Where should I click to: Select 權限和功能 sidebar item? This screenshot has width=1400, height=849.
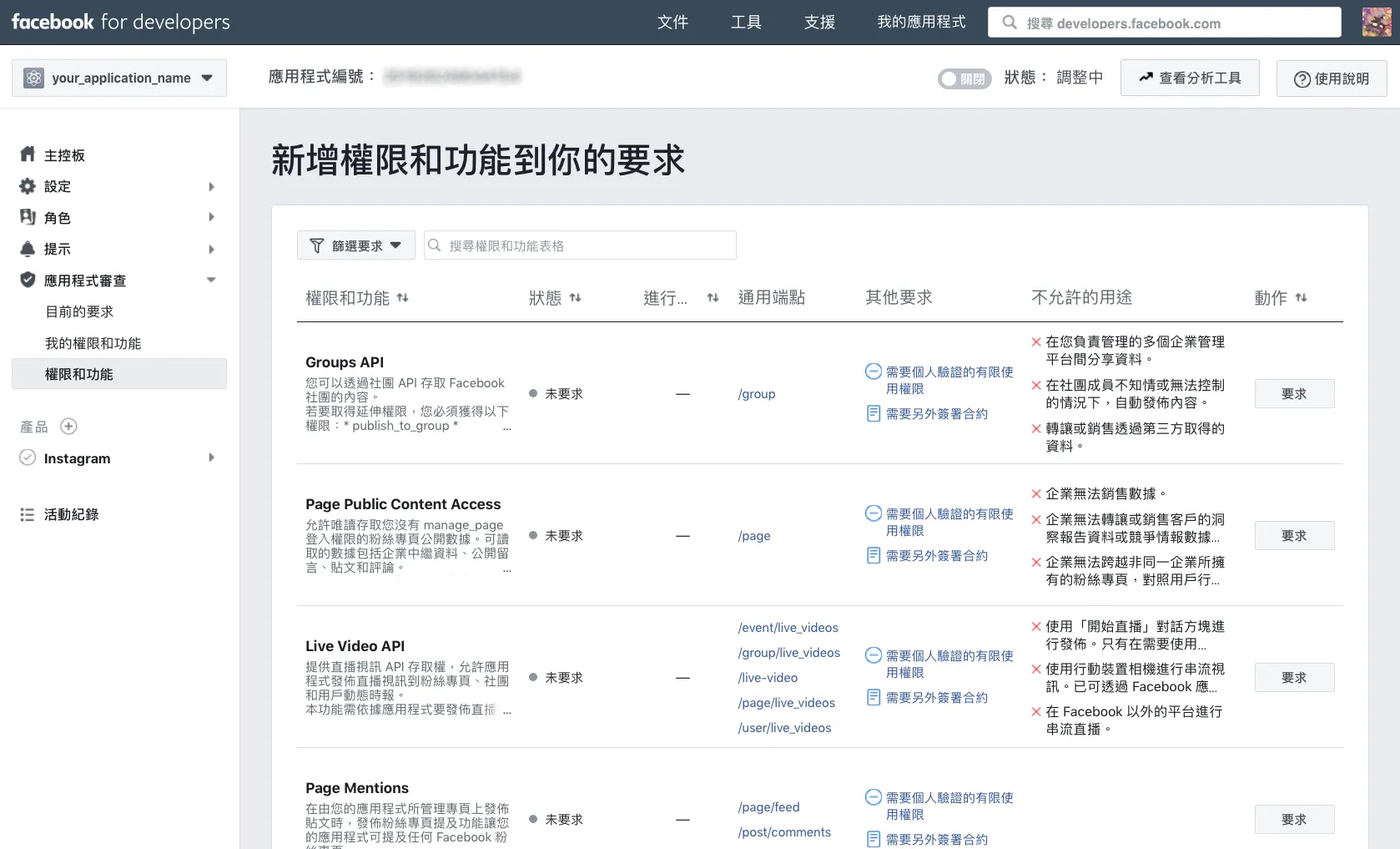click(119, 374)
